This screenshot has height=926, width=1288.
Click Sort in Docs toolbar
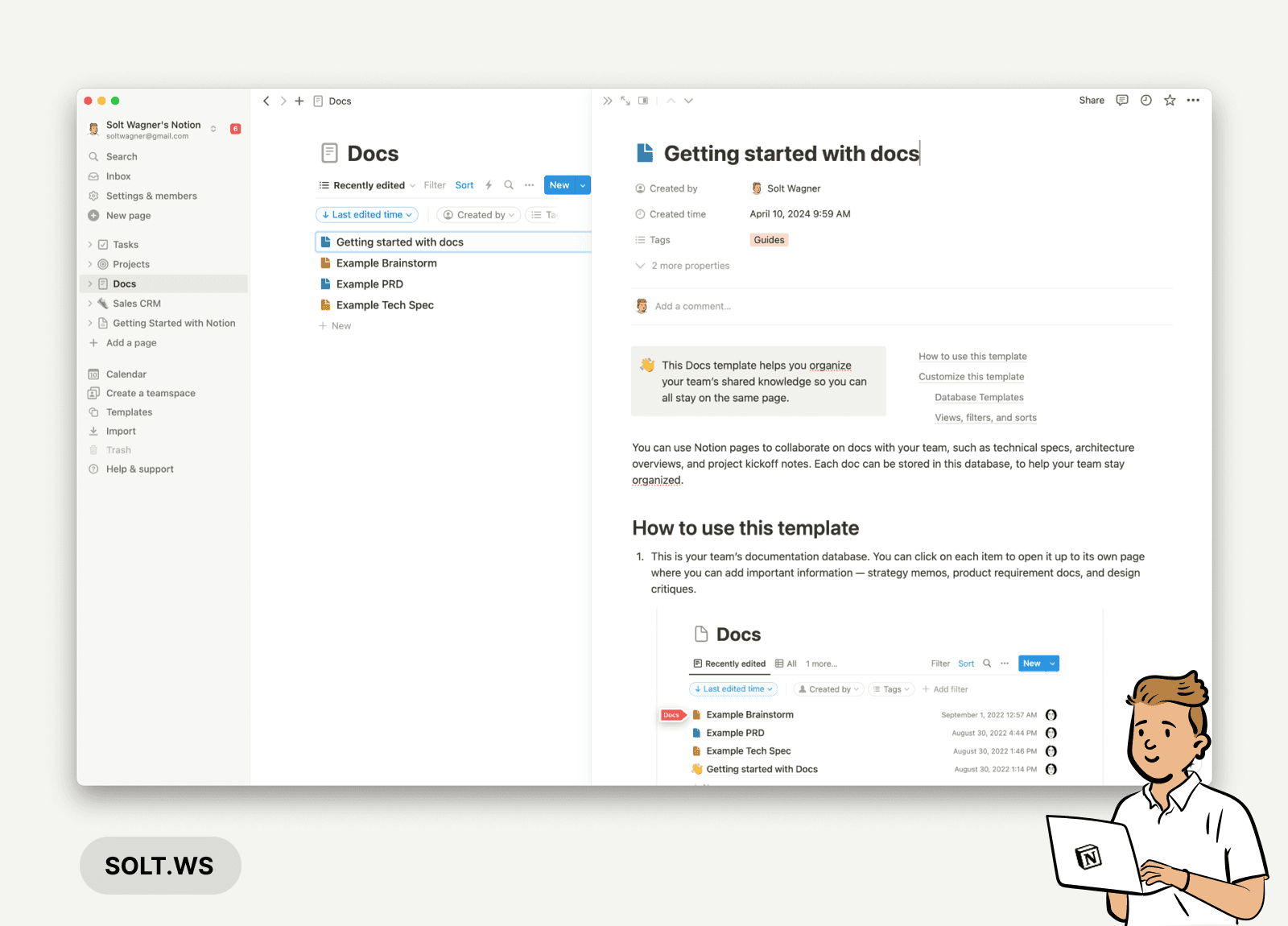tap(464, 185)
